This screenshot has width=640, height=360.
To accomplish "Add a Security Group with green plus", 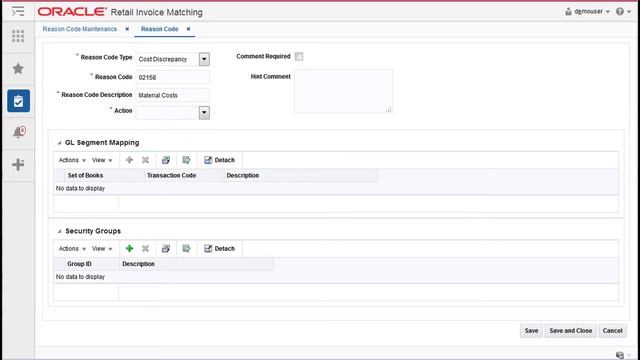I will (129, 249).
